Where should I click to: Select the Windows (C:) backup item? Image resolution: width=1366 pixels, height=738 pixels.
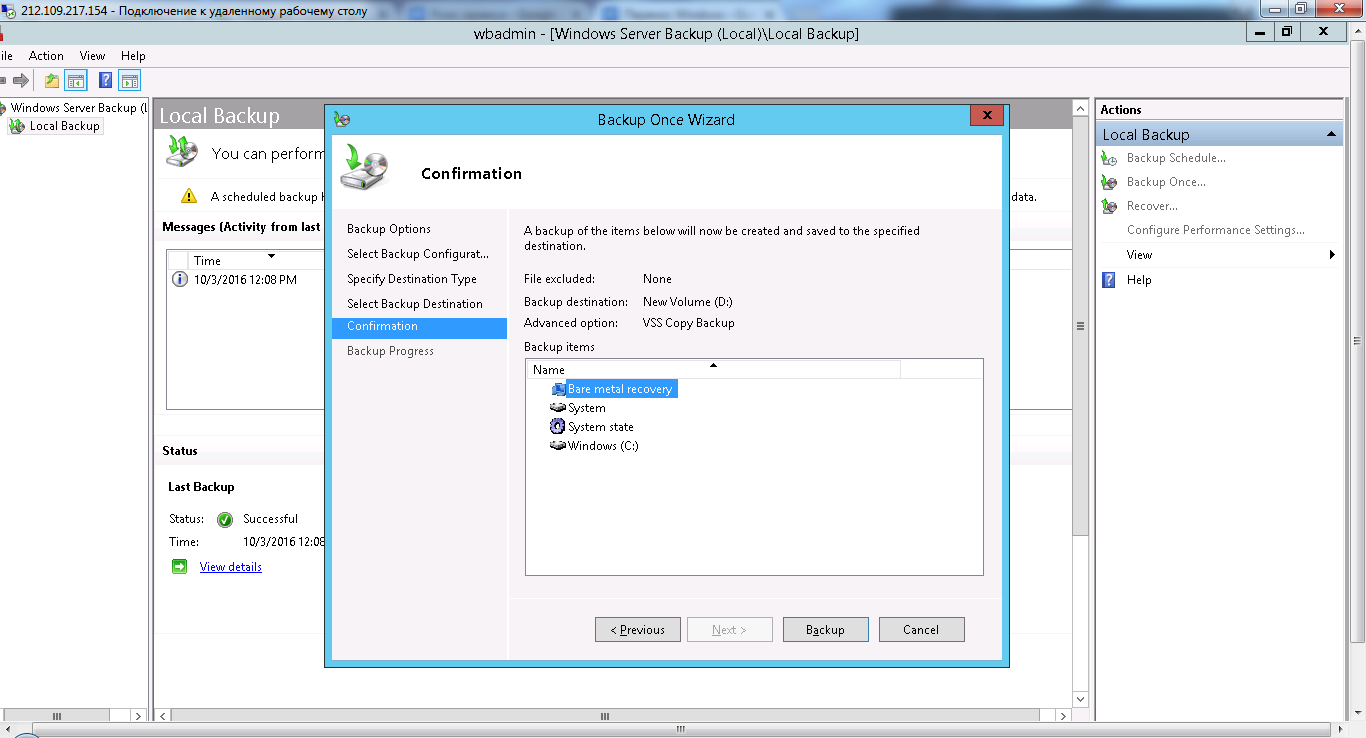coord(603,446)
